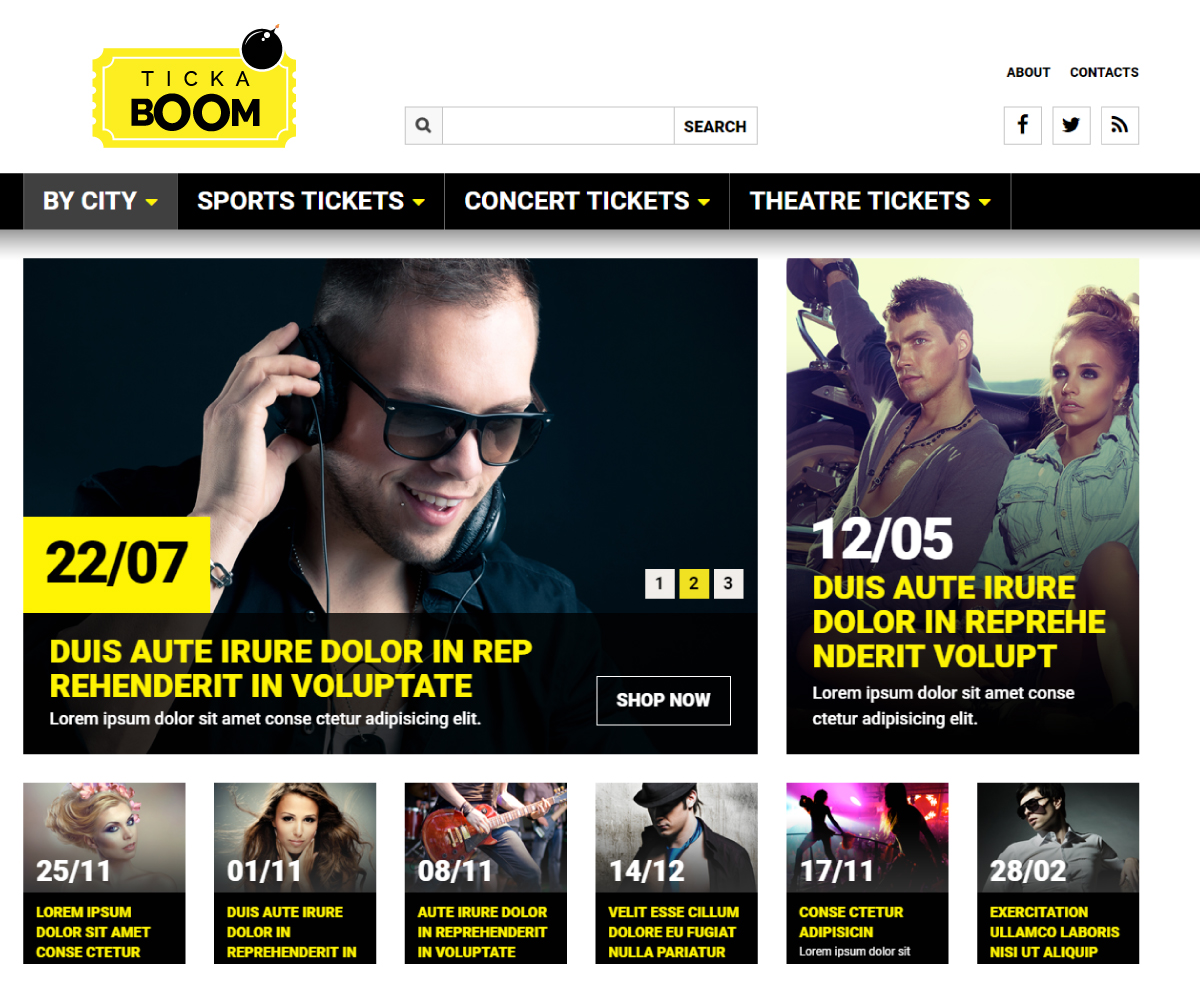Go to the About page link
The width and height of the screenshot is (1200, 1000).
point(1028,72)
